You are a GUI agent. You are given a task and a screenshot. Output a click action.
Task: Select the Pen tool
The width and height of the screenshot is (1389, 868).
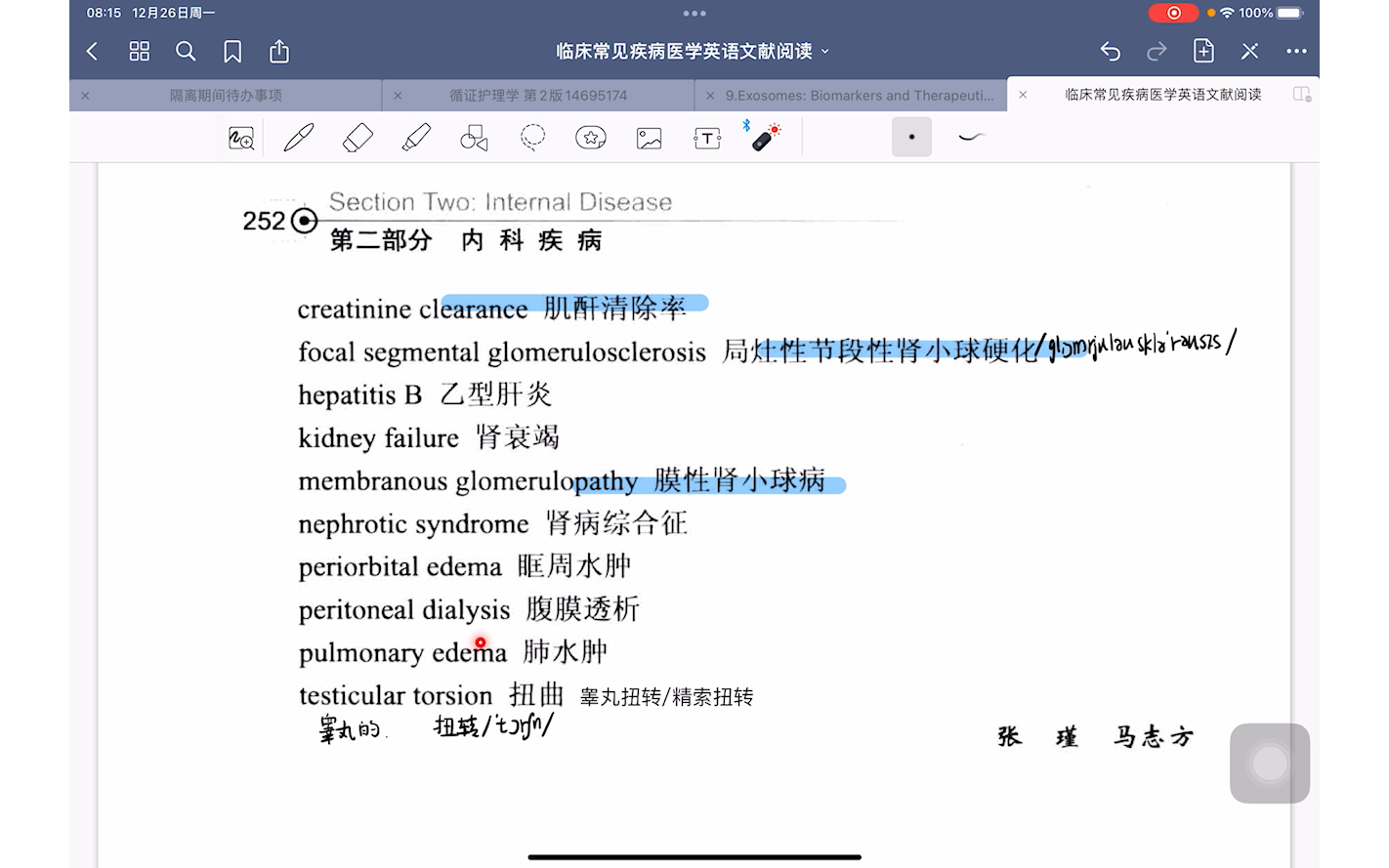pos(299,138)
